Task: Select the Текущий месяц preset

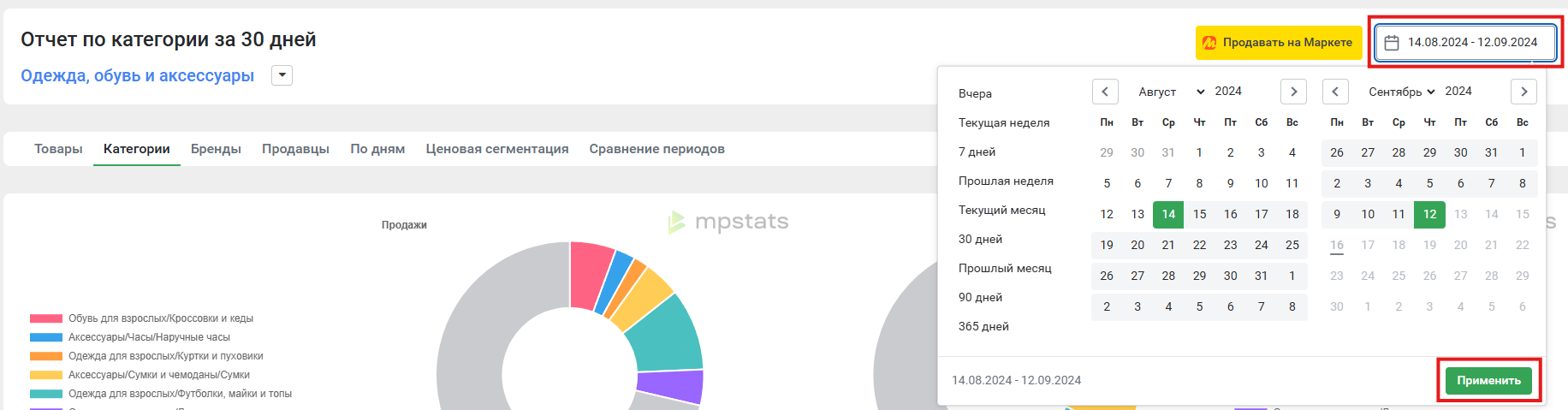Action: tap(1002, 210)
